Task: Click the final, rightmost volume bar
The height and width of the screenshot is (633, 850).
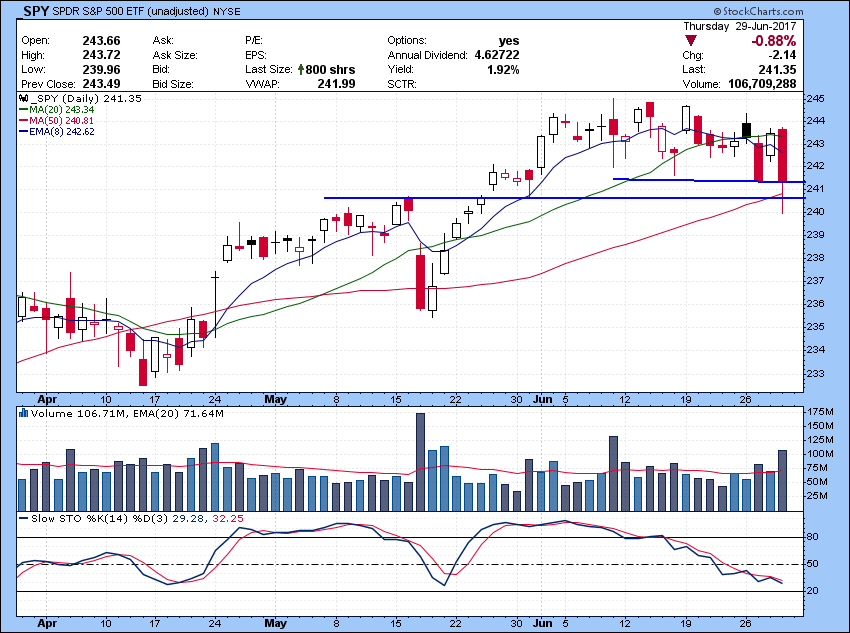Action: (x=782, y=481)
